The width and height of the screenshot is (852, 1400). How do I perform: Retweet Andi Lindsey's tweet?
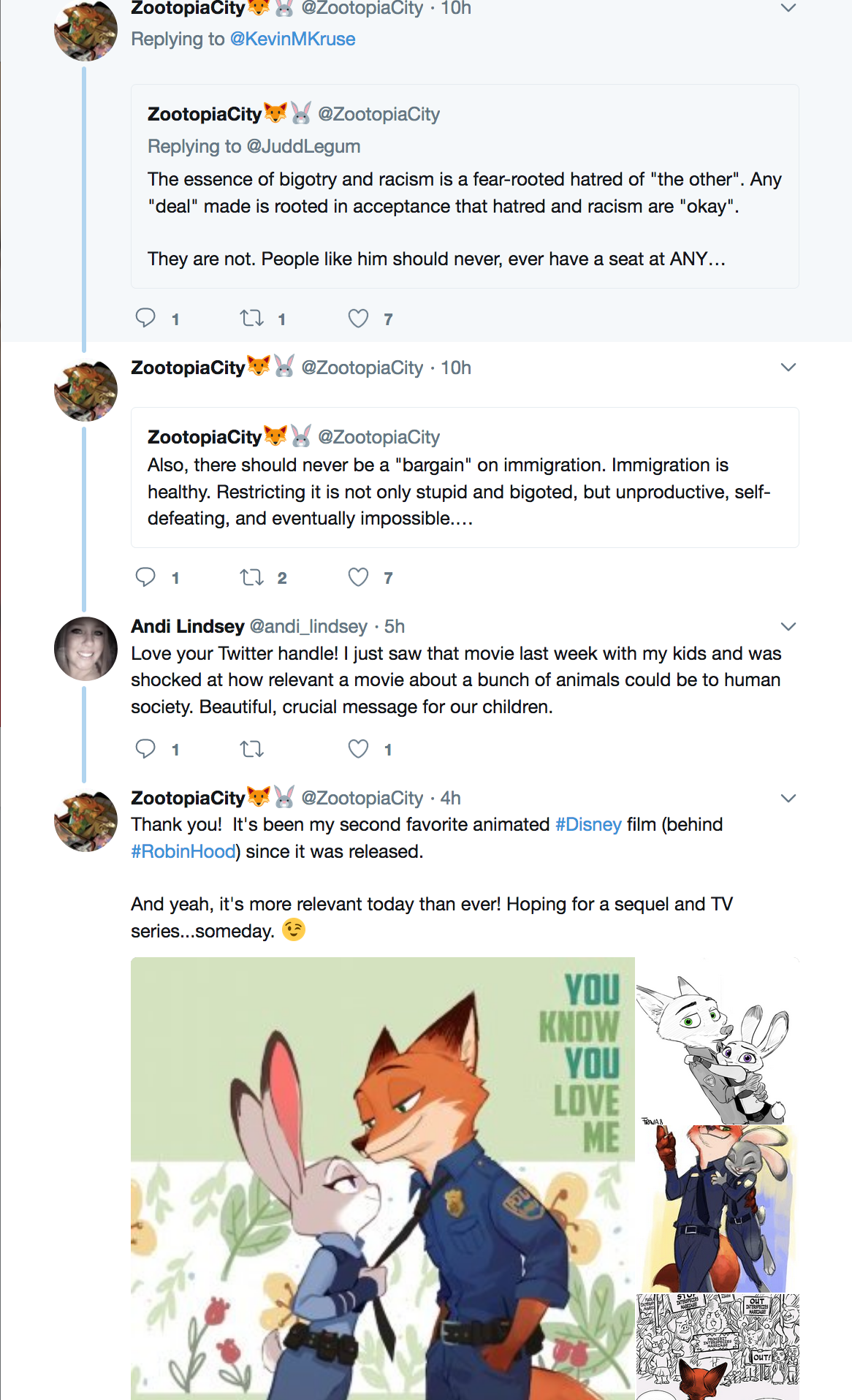(x=252, y=749)
